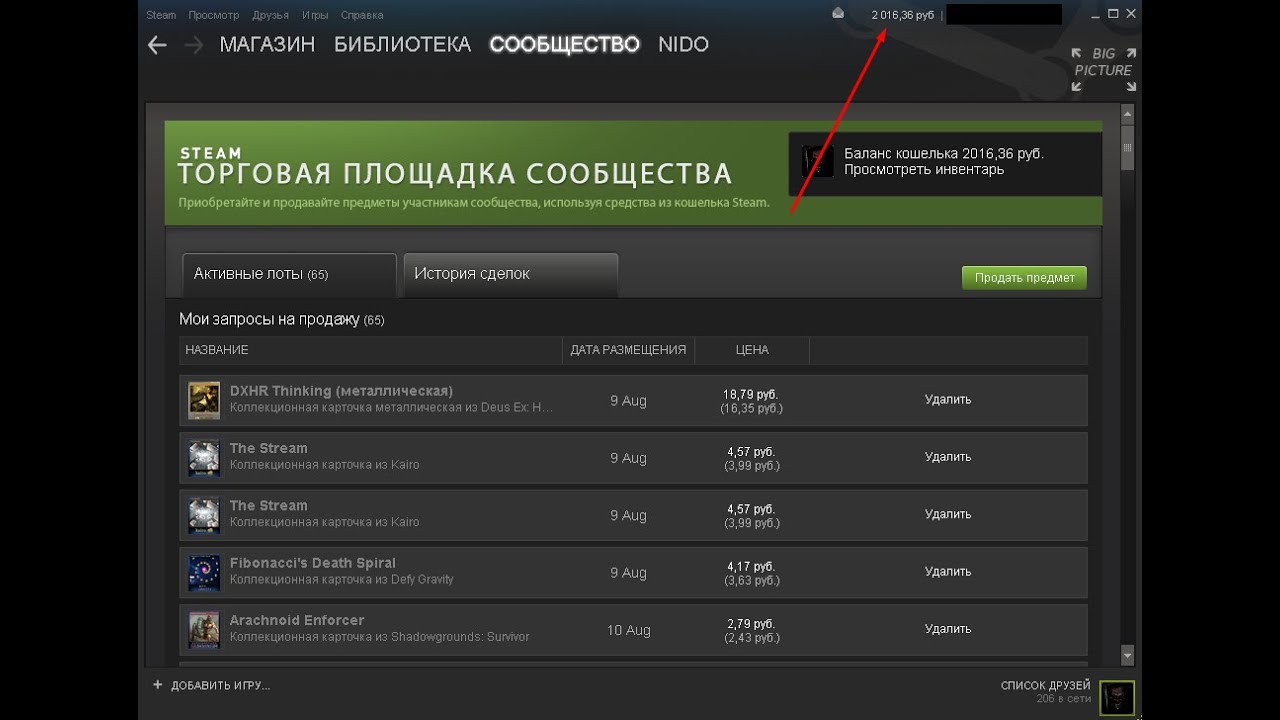Open the Игры menu
Image resolution: width=1280 pixels, height=720 pixels.
[315, 15]
